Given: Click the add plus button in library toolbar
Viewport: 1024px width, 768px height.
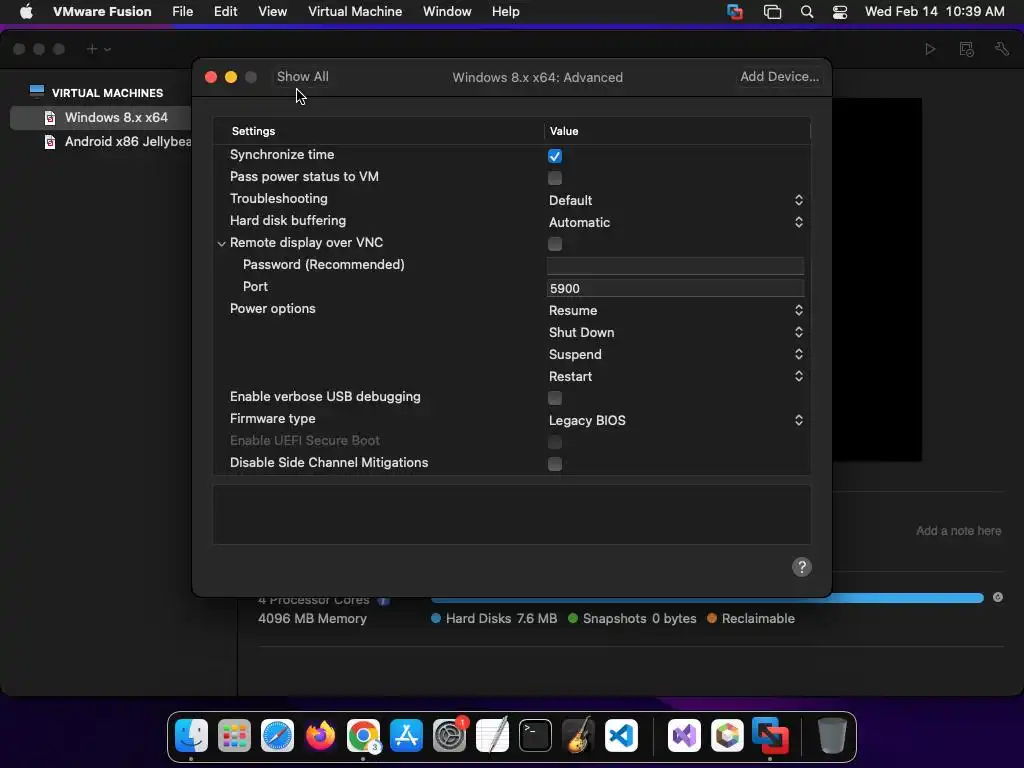Looking at the screenshot, I should (x=92, y=49).
